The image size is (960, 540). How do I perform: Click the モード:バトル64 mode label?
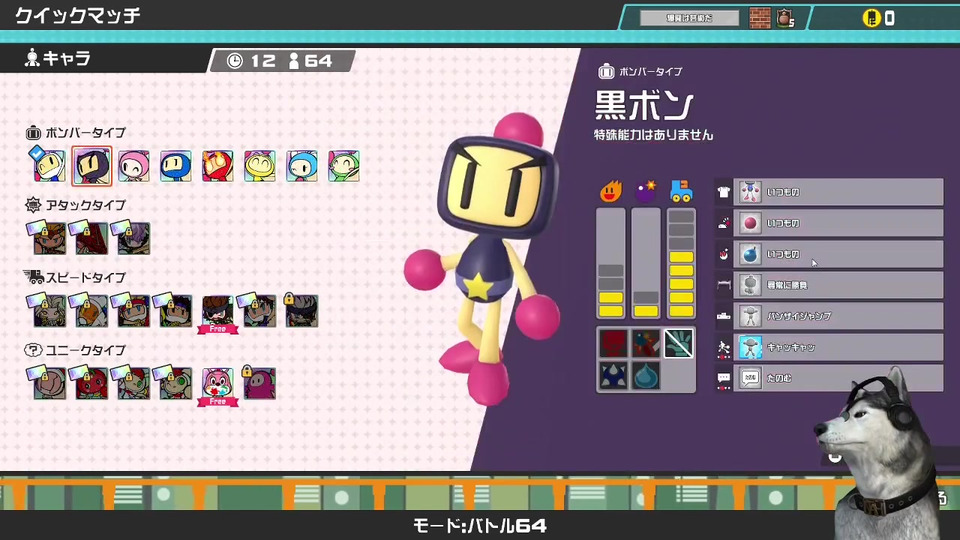[x=480, y=525]
